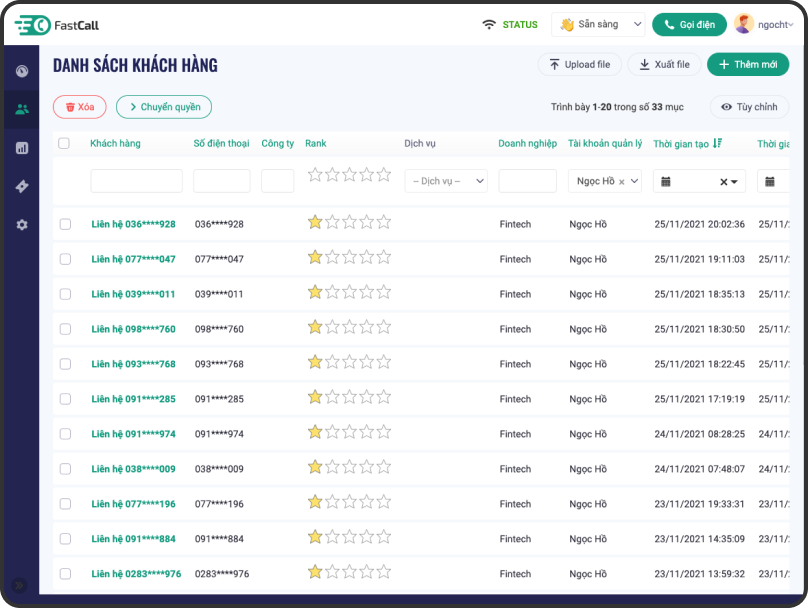Check the row for Liên hệ 036****928
This screenshot has height=608, width=808.
[65, 224]
